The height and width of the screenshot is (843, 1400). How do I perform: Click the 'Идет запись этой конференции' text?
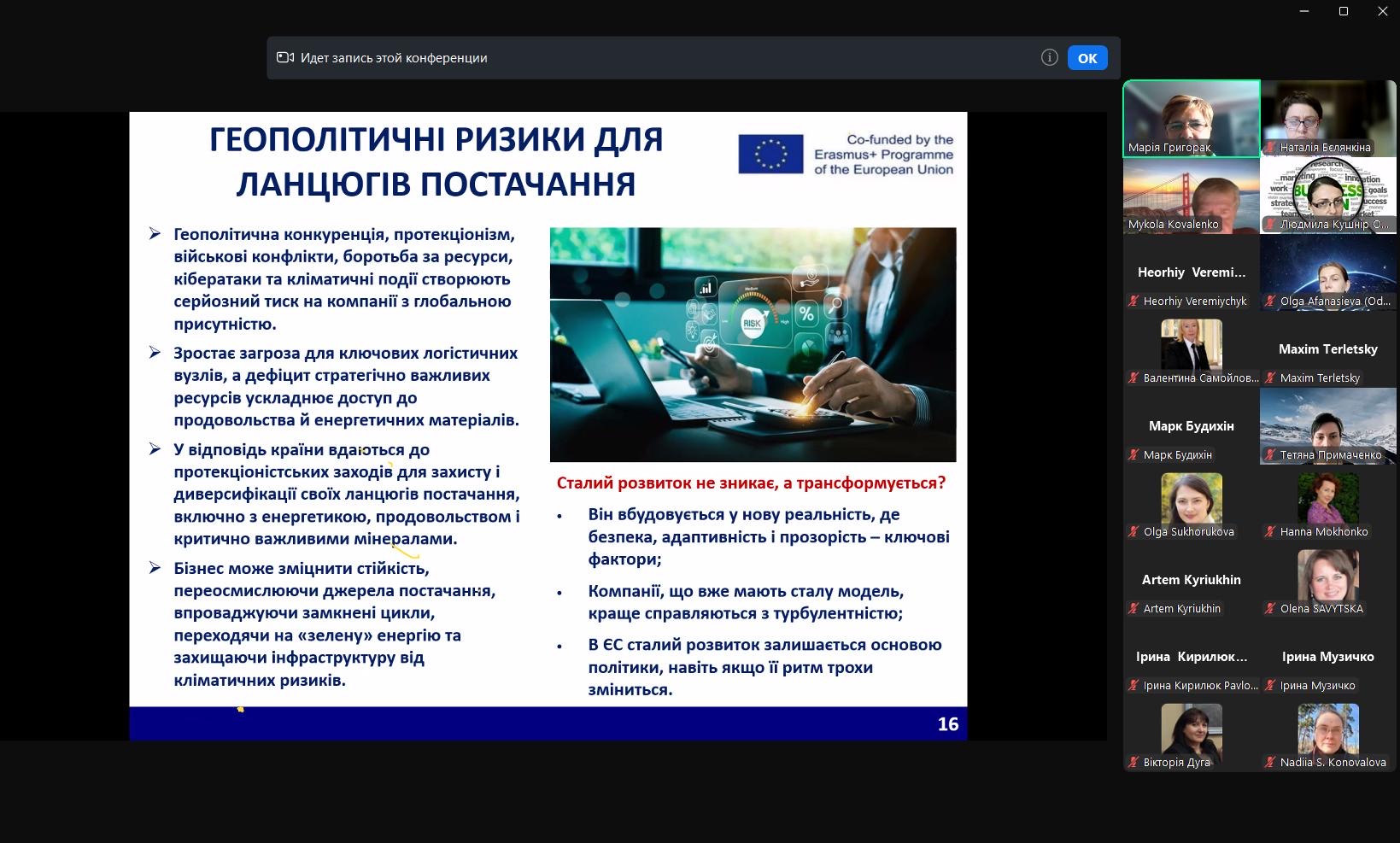(x=394, y=58)
